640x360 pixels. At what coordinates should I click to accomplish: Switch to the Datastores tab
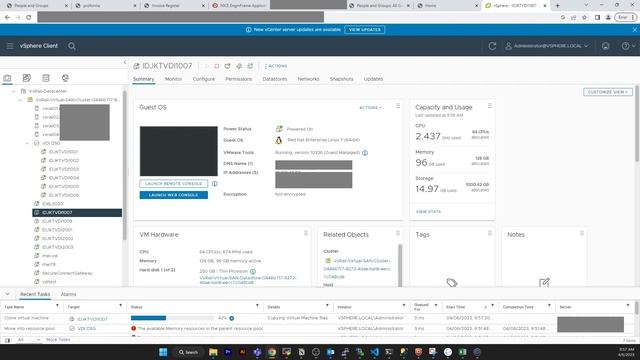(275, 79)
